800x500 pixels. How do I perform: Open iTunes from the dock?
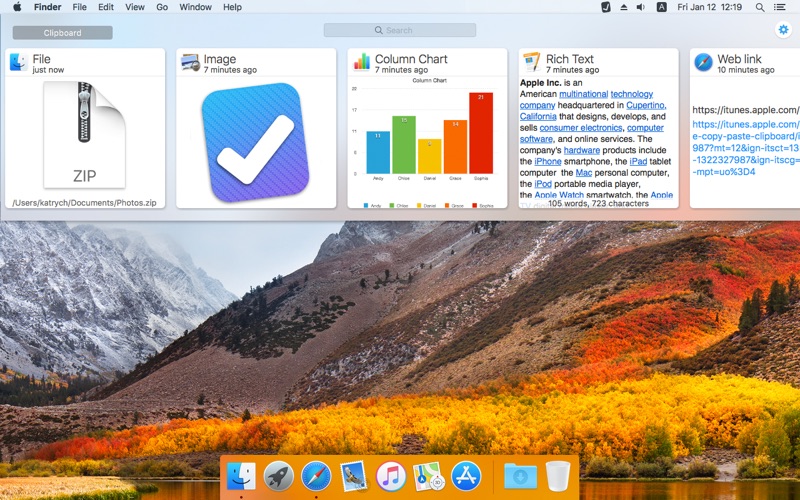391,475
